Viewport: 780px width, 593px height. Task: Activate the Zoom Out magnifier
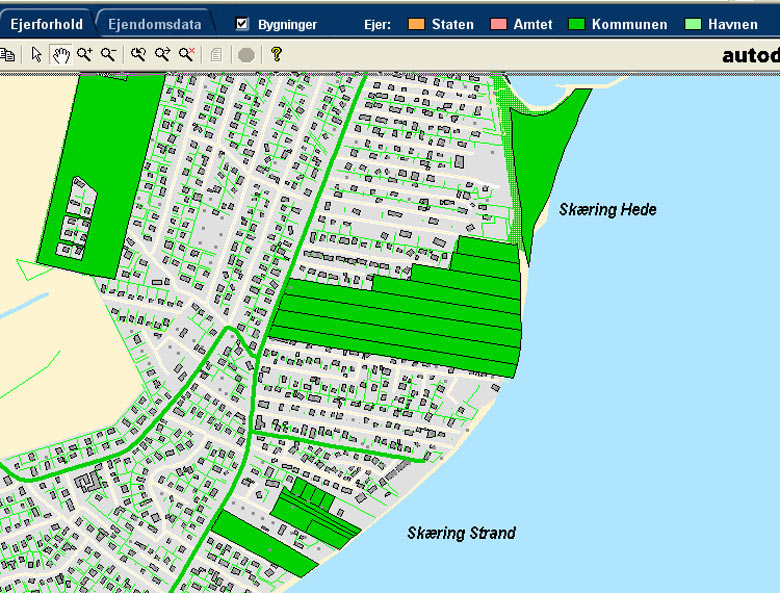[x=108, y=55]
